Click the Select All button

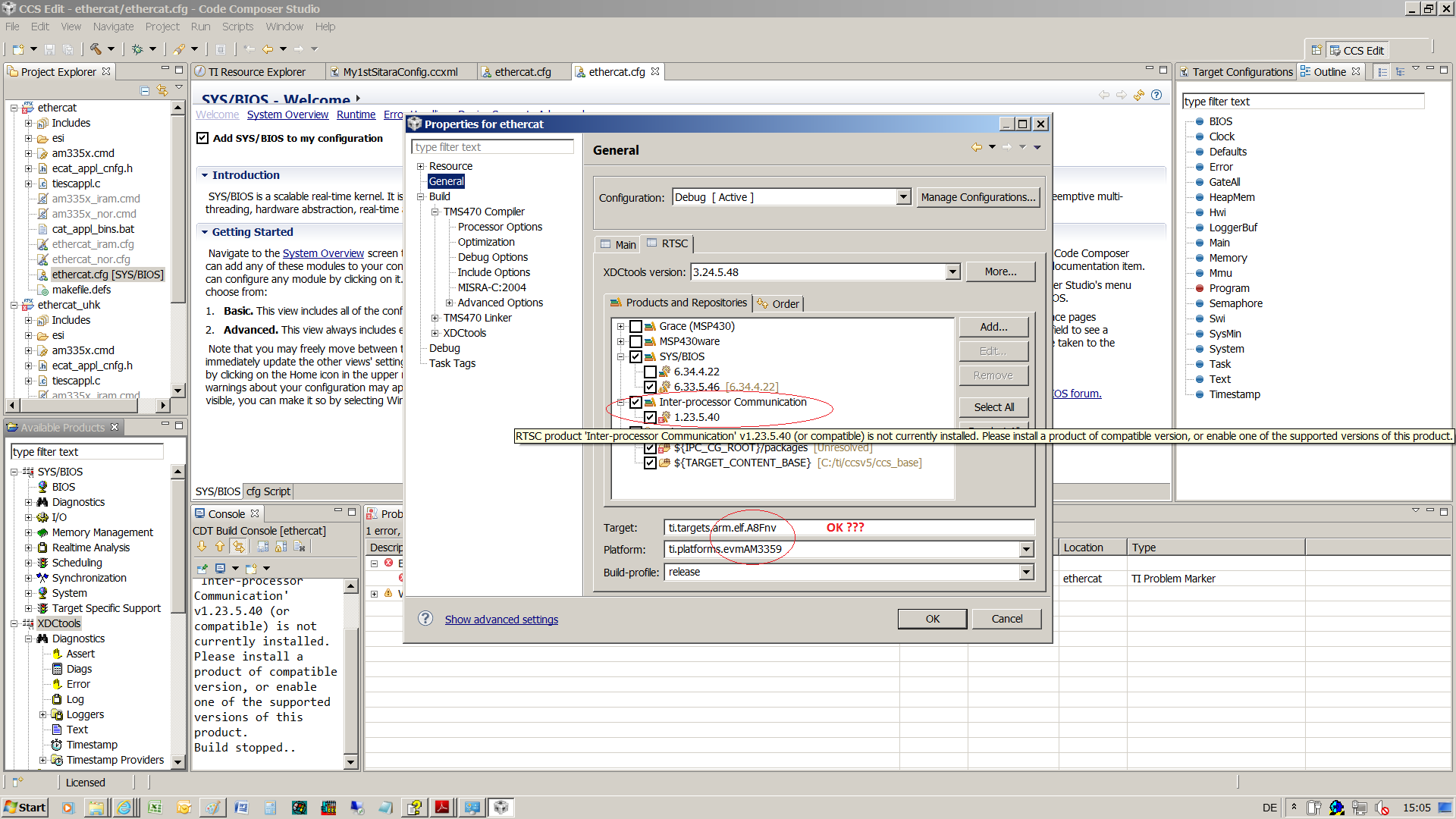tap(993, 407)
